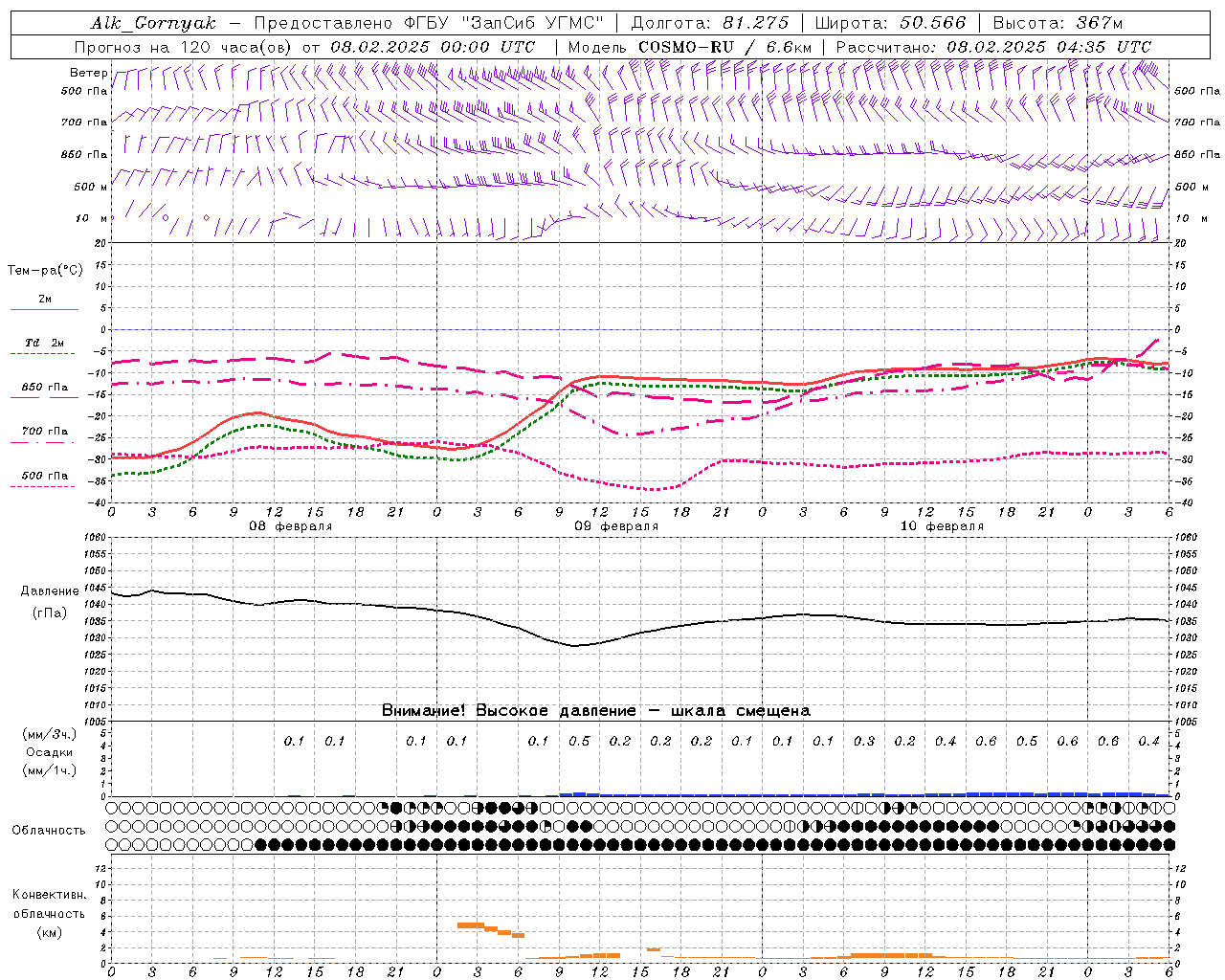Click the 700 гПа temperature legend entry
The height and width of the screenshot is (980, 1225).
45,432
